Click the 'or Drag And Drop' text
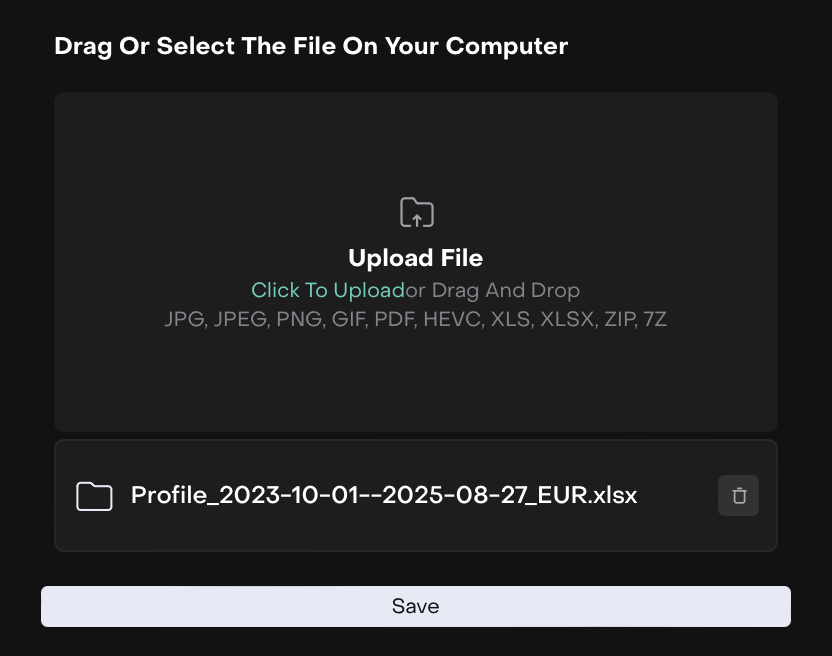Image resolution: width=832 pixels, height=656 pixels. click(x=493, y=290)
